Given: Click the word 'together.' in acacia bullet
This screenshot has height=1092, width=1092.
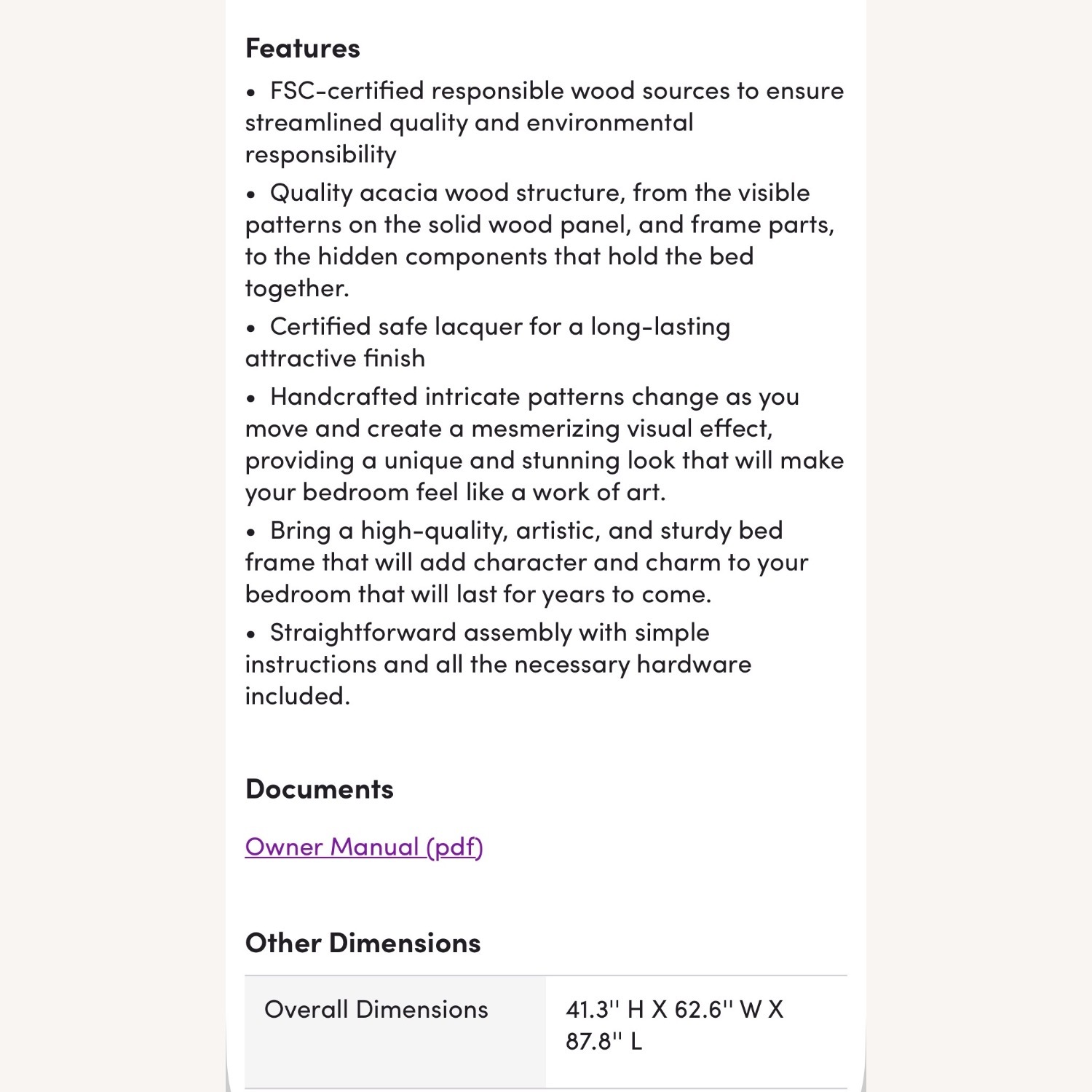Looking at the screenshot, I should tap(297, 288).
